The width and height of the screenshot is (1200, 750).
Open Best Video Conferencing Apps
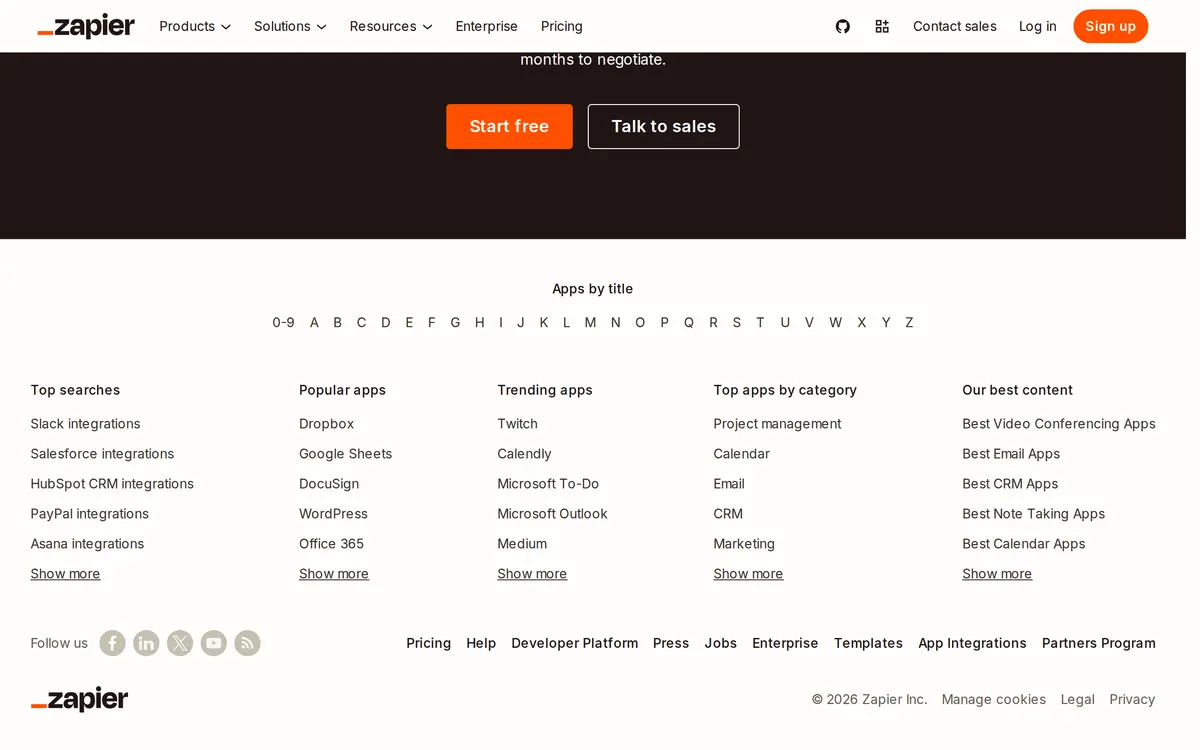click(1059, 424)
